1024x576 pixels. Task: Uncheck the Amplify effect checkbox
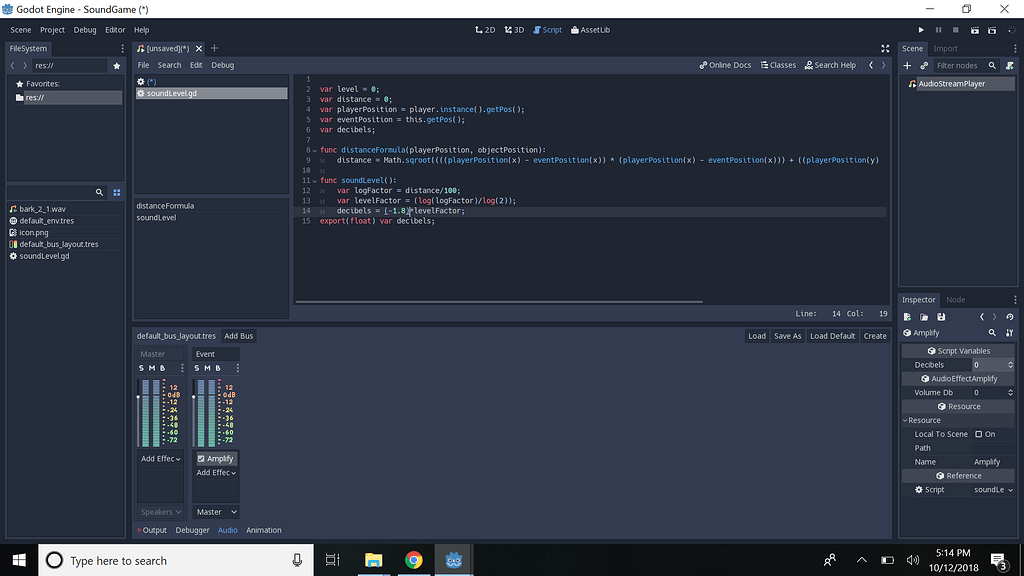(201, 459)
